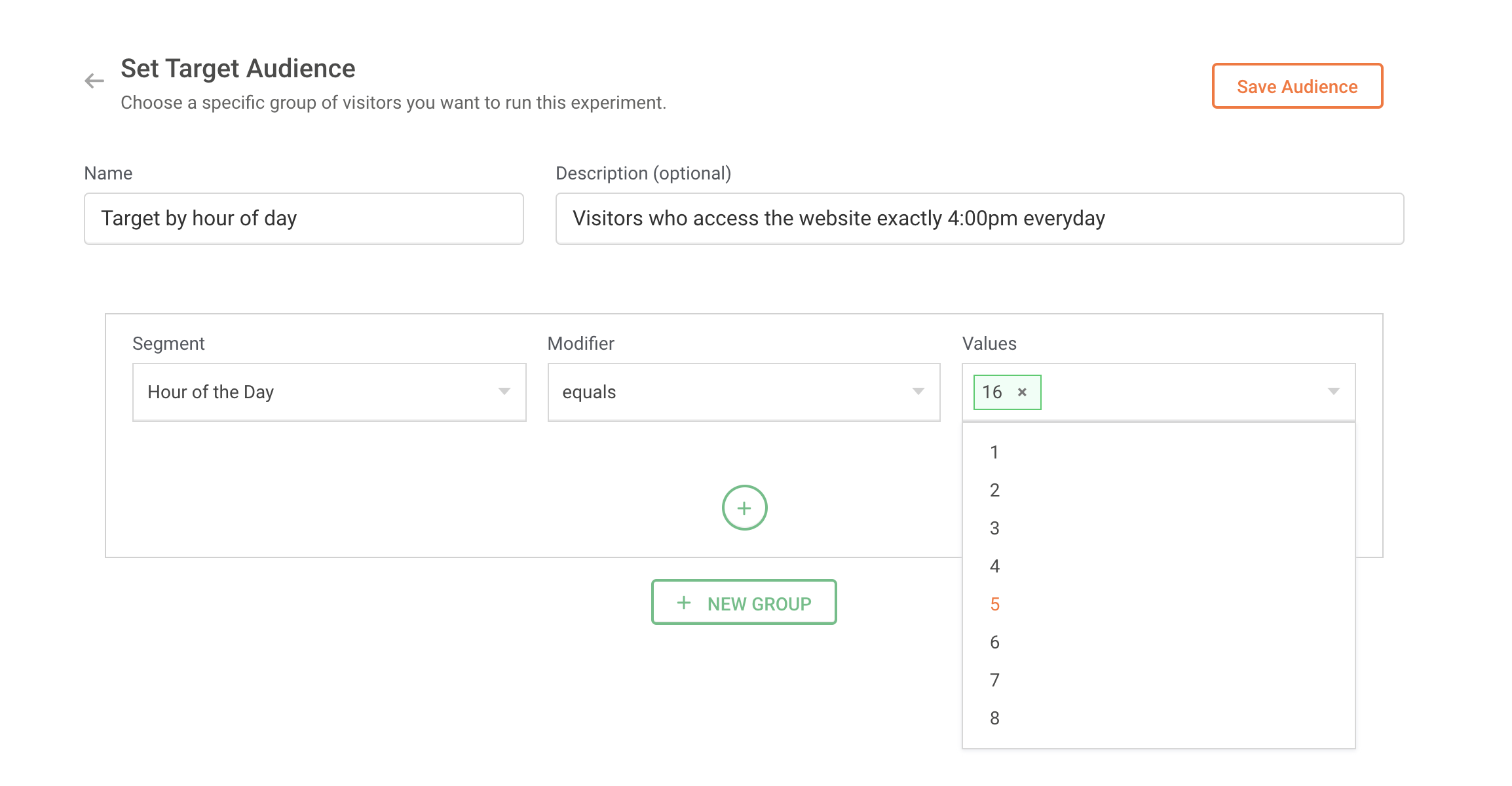Pick value 7 in dropdown
Image resolution: width=1512 pixels, height=786 pixels.
coord(994,680)
